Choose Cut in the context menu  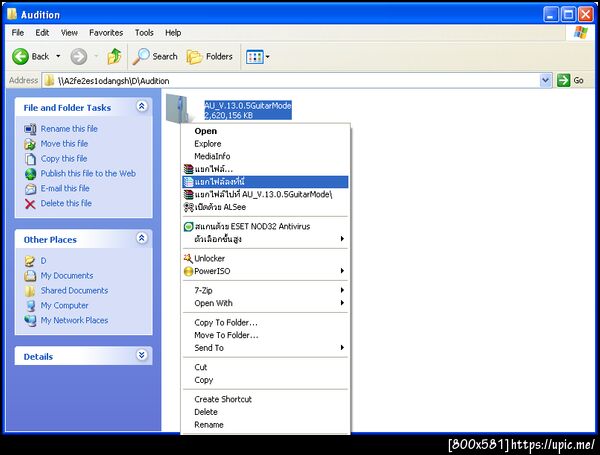point(266,367)
